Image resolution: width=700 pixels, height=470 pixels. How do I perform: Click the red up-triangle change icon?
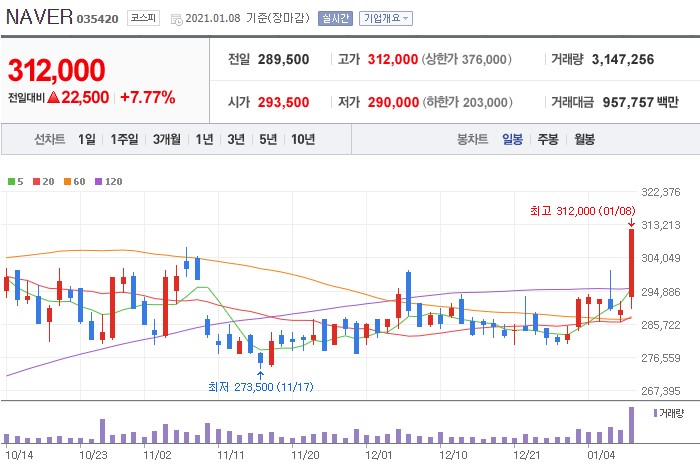[x=53, y=97]
